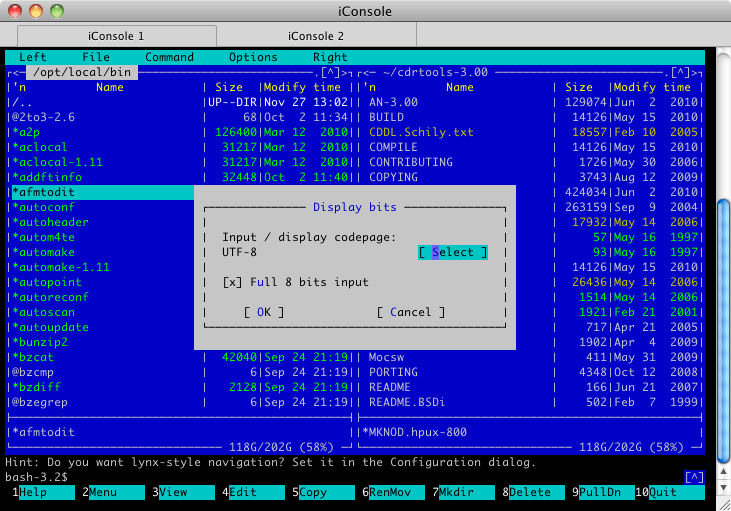731x511 pixels.
Task: Sort right panel by Name column
Action: coord(460,87)
